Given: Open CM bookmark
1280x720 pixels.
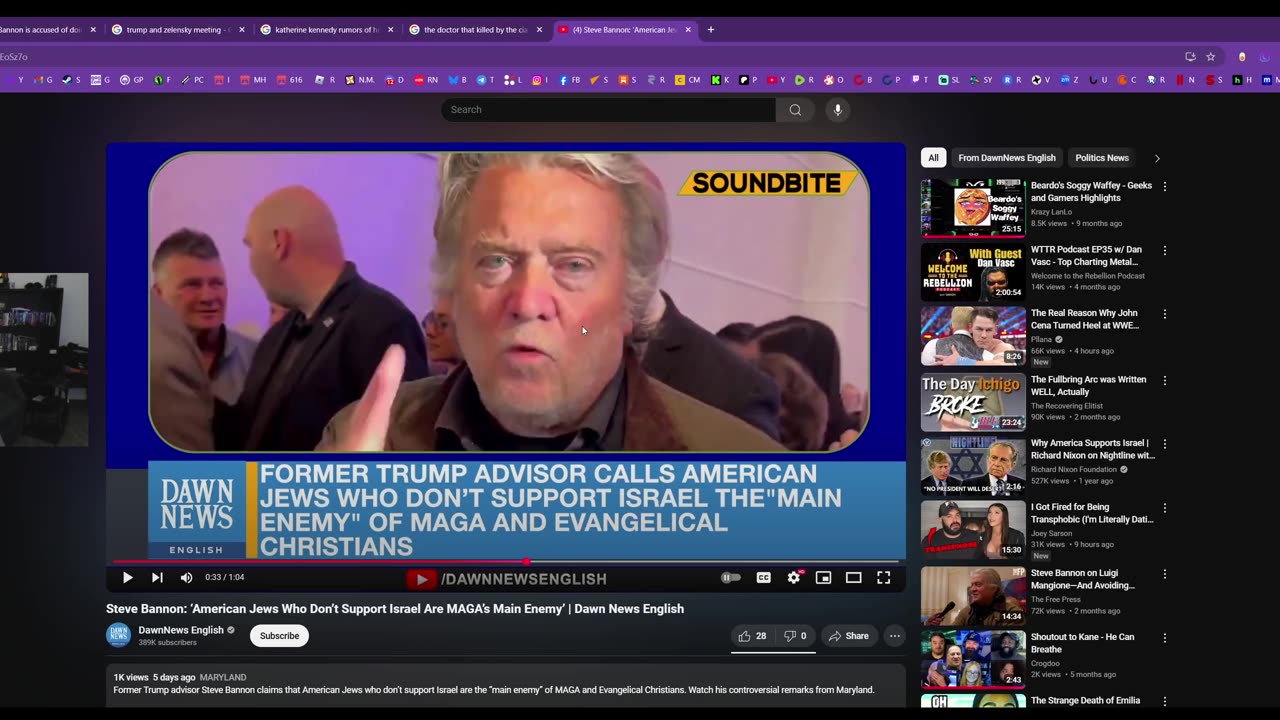Looking at the screenshot, I should tap(688, 80).
